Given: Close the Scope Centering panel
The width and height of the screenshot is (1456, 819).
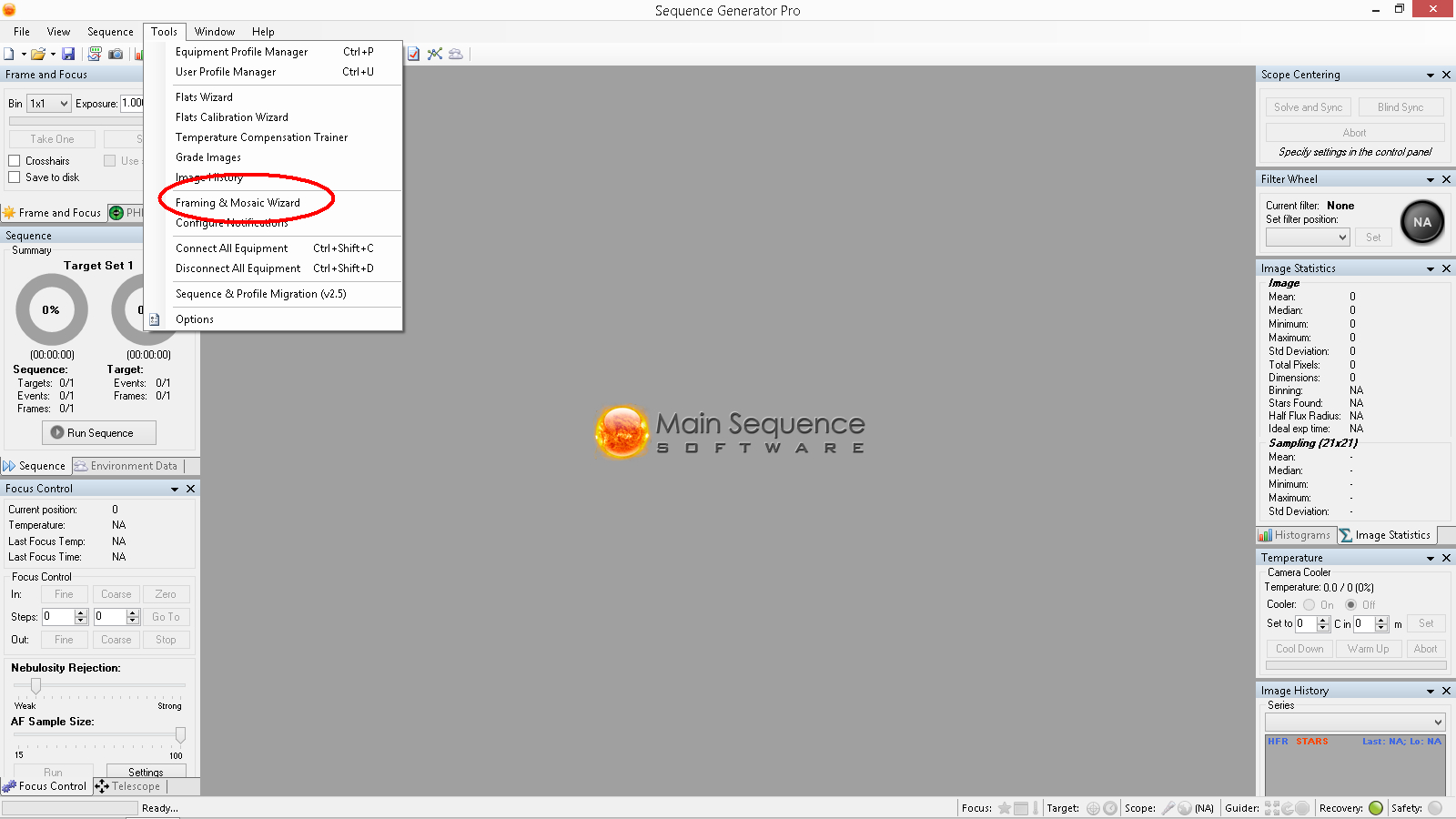Looking at the screenshot, I should pos(1446,75).
